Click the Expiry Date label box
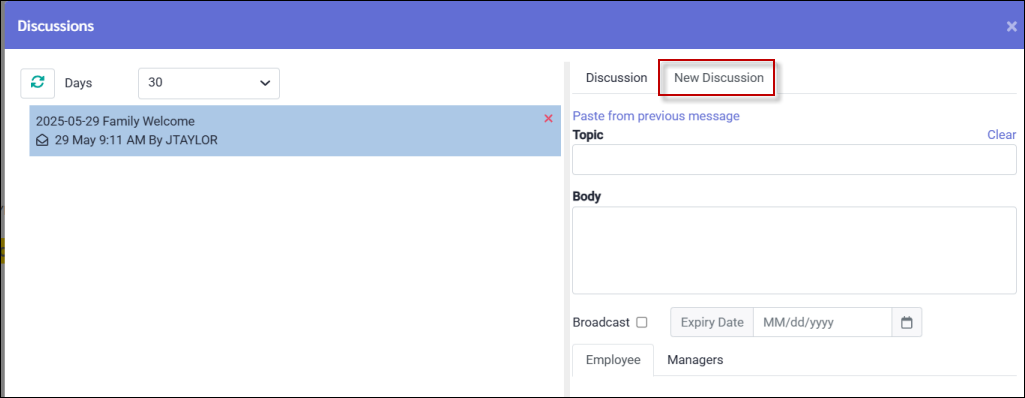This screenshot has width=1025, height=398. 712,322
